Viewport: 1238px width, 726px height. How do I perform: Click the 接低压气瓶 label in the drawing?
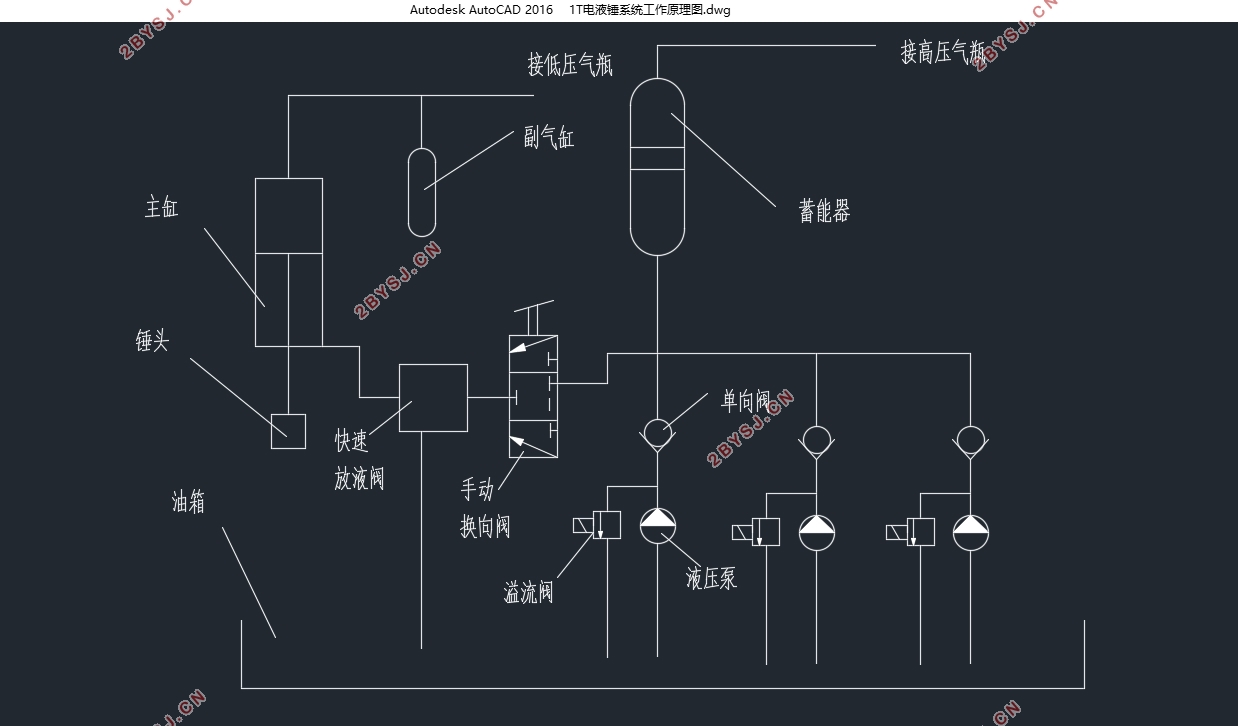[570, 66]
